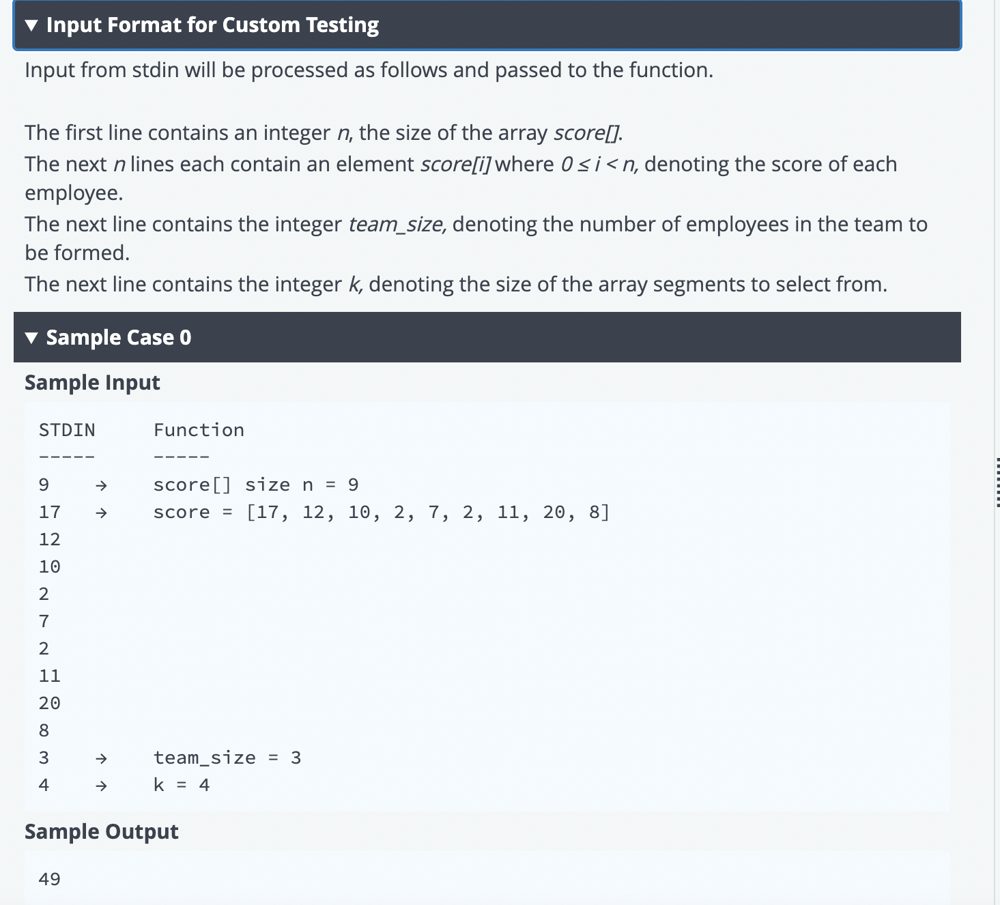This screenshot has height=905, width=1000.
Task: Click the score array line in sample input
Action: pyautogui.click(x=381, y=513)
